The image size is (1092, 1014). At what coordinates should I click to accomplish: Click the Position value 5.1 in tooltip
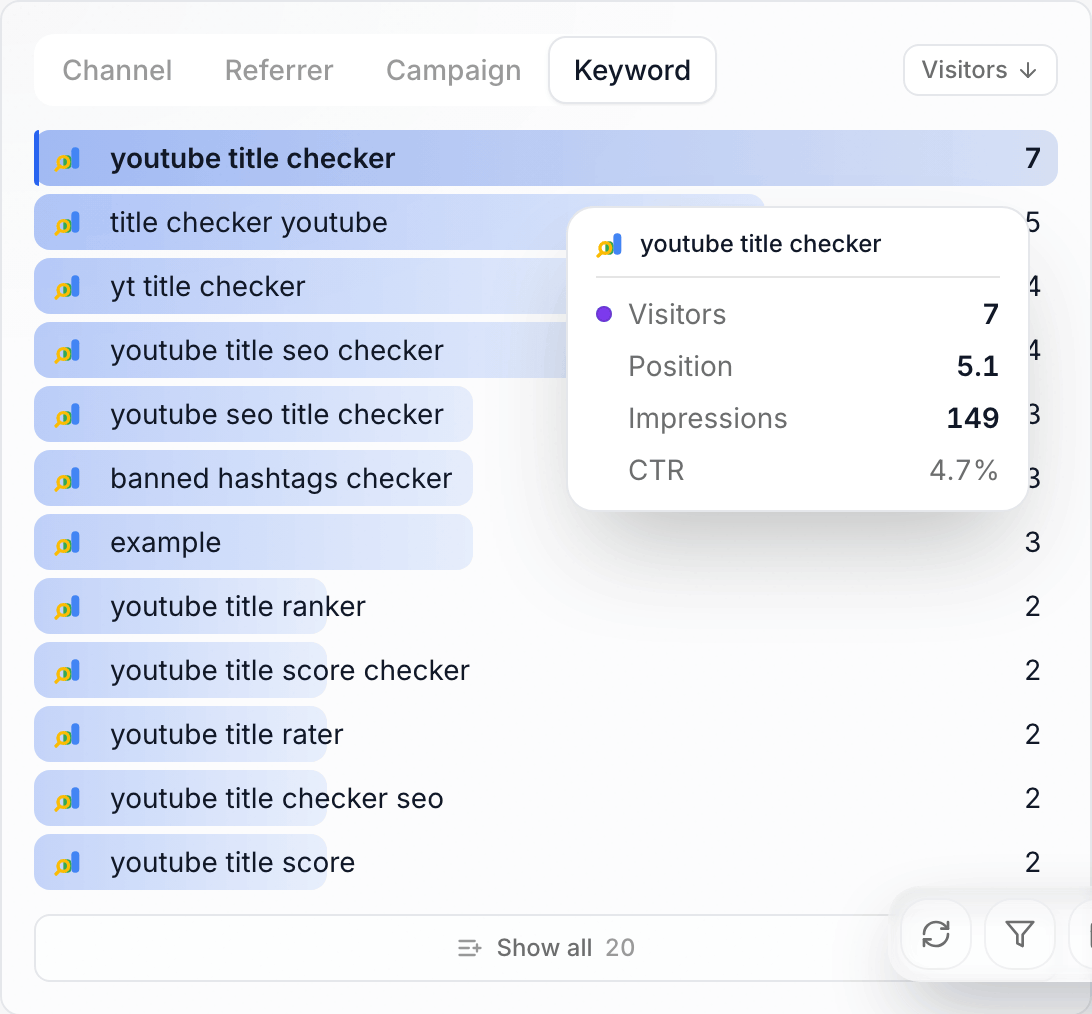(978, 366)
